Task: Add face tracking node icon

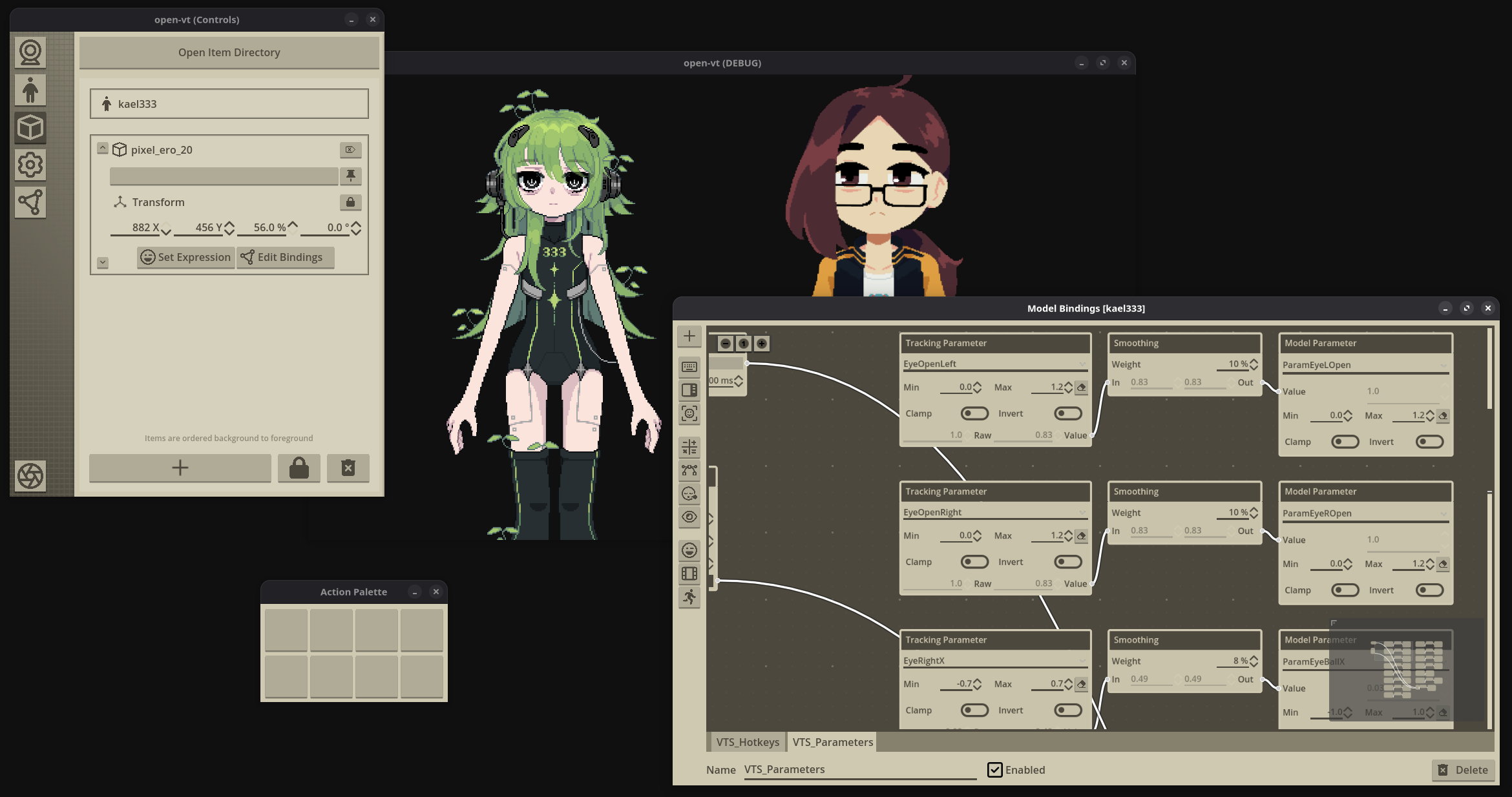Action: pyautogui.click(x=689, y=413)
